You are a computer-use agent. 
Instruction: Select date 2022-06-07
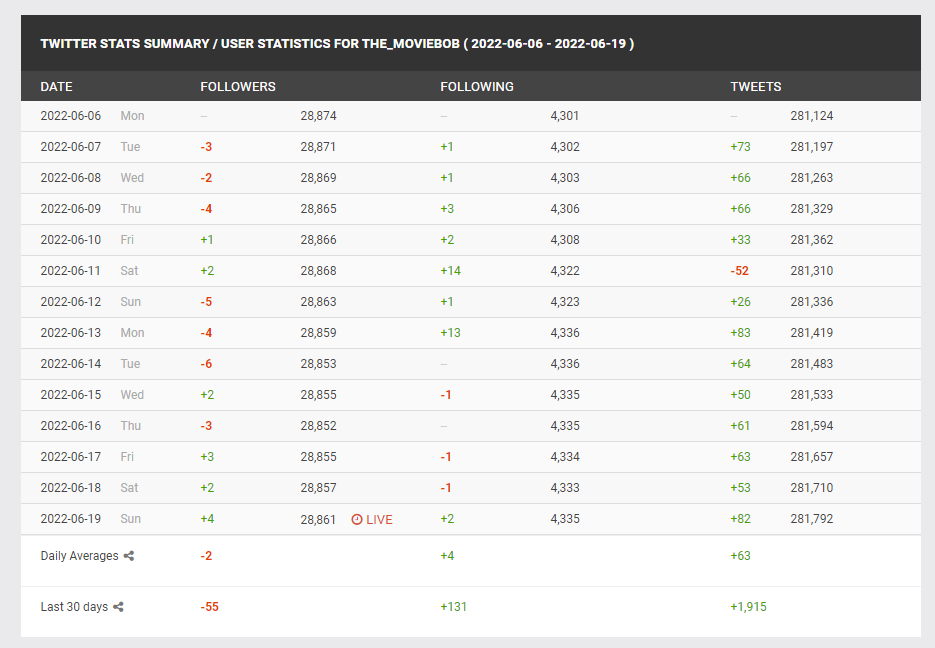pyautogui.click(x=71, y=147)
